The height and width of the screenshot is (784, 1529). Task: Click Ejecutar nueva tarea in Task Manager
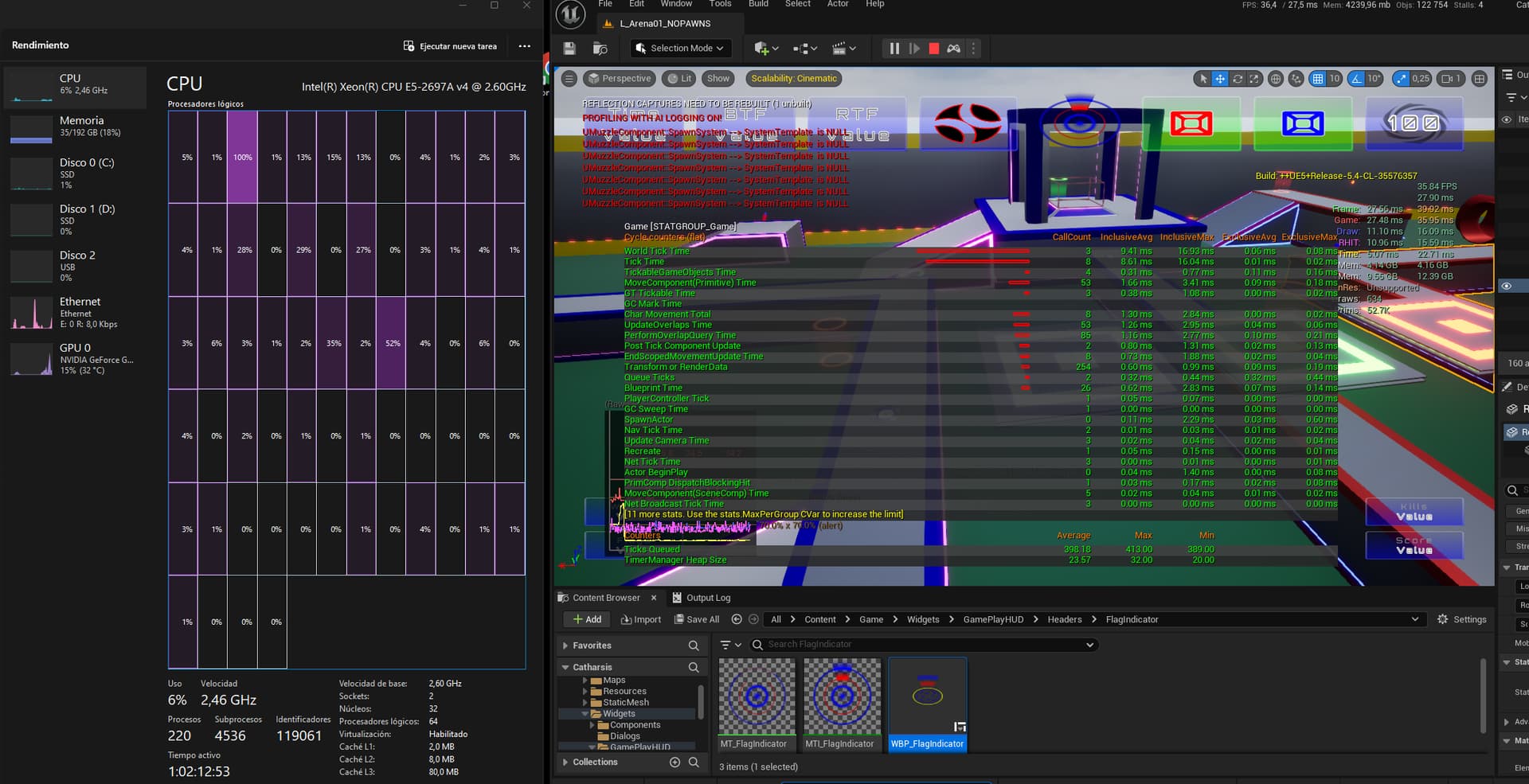pos(450,46)
